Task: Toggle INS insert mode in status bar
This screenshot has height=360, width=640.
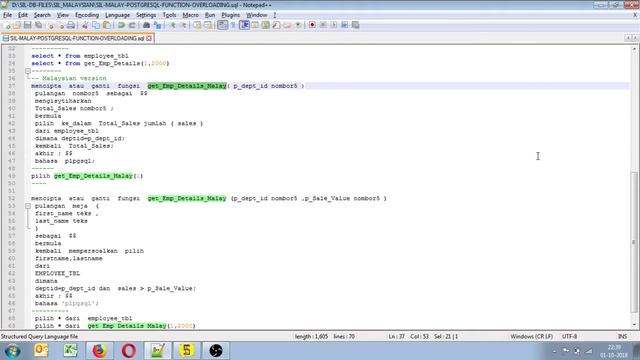Action: tap(622, 336)
